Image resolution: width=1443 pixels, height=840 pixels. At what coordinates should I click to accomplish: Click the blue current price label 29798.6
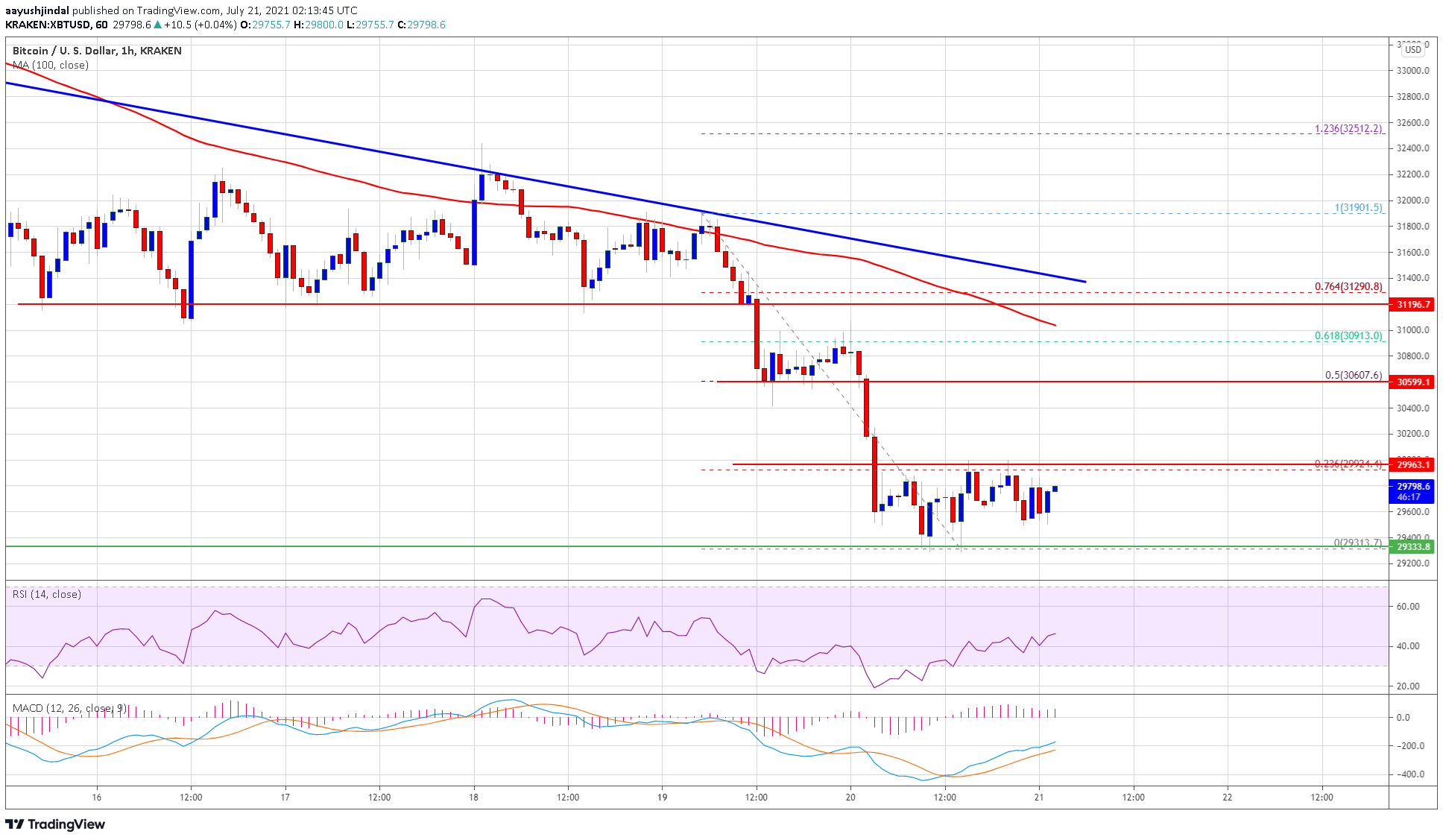(1412, 486)
